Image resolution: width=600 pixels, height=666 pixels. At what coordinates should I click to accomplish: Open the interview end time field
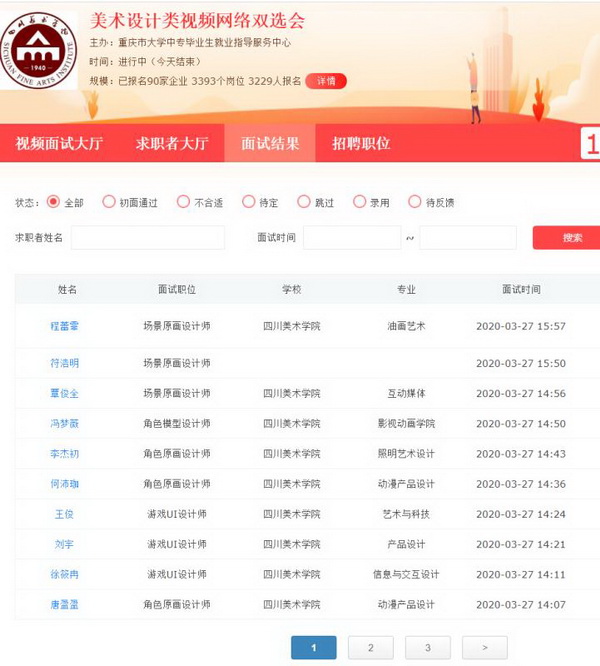point(467,238)
